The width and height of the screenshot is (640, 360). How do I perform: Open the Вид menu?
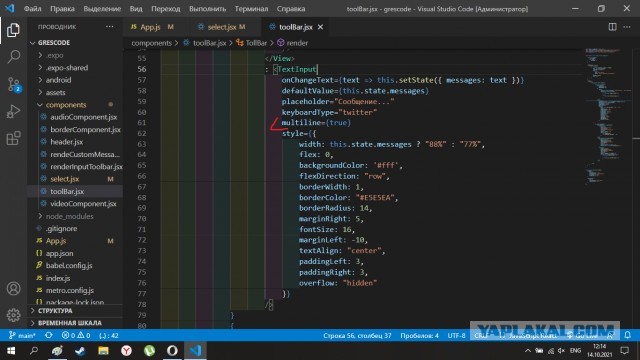[x=136, y=9]
